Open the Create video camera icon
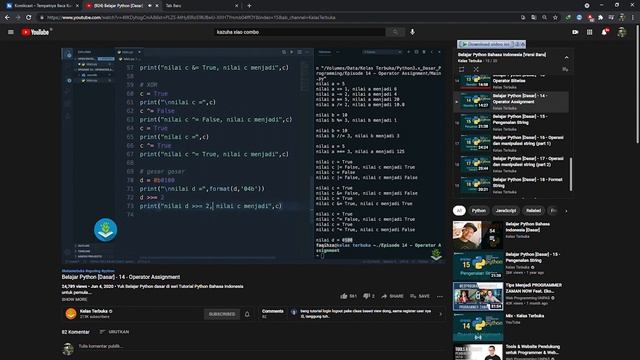 (575, 32)
